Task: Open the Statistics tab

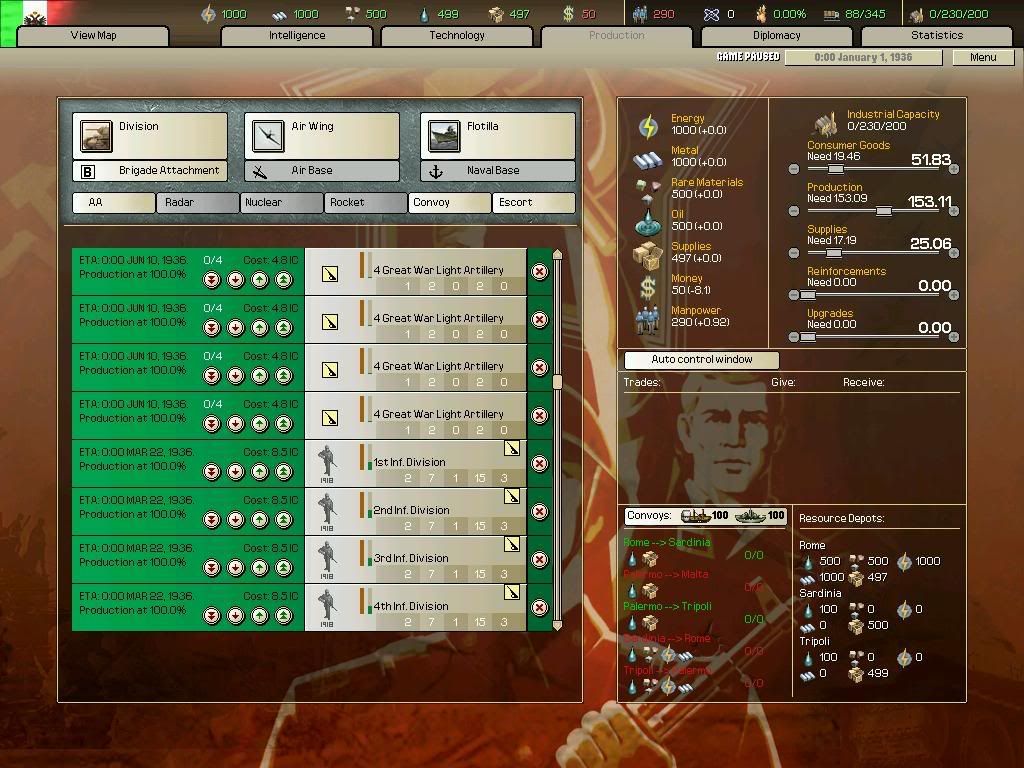Action: [936, 36]
